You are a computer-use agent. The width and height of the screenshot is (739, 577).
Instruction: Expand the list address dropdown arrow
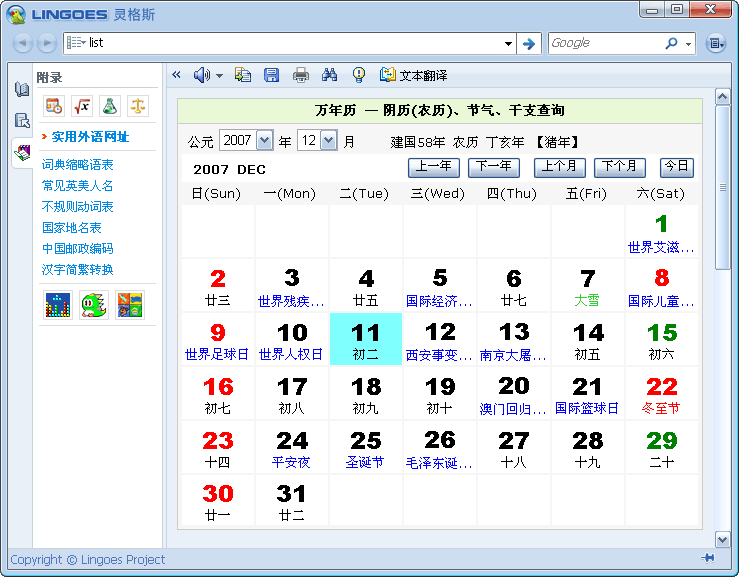[x=508, y=44]
